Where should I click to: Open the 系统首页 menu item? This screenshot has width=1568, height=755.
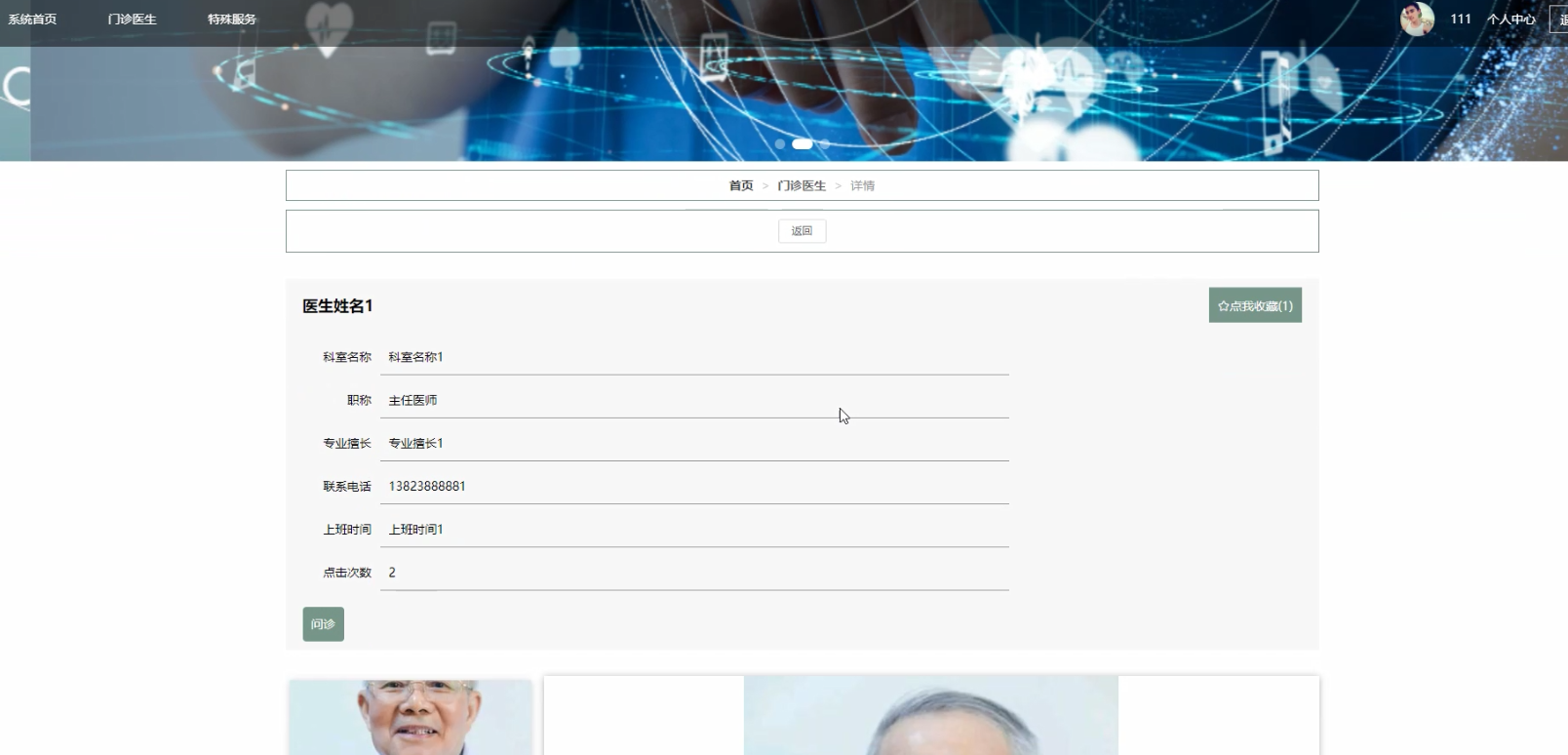32,20
